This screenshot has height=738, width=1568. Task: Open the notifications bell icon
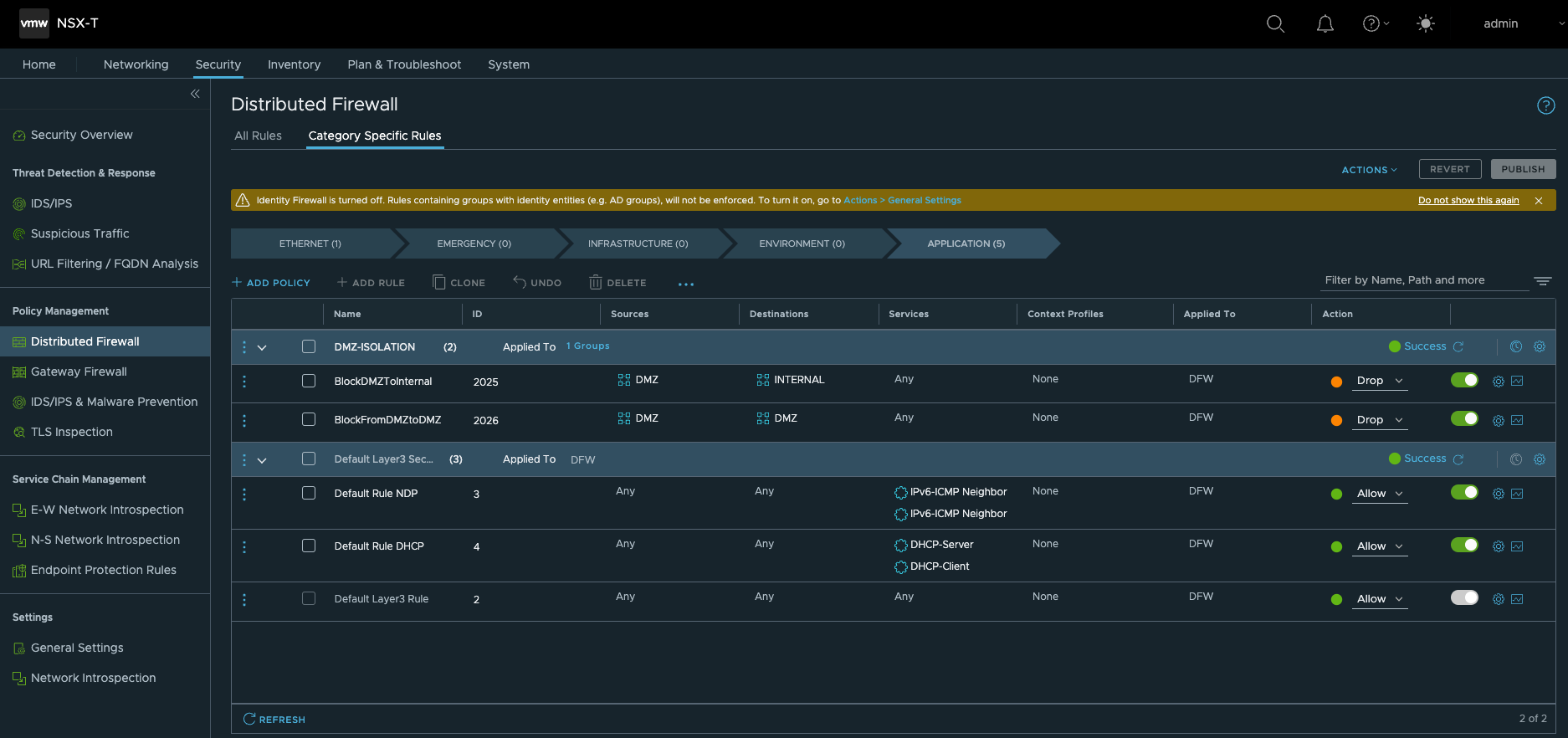1325,23
